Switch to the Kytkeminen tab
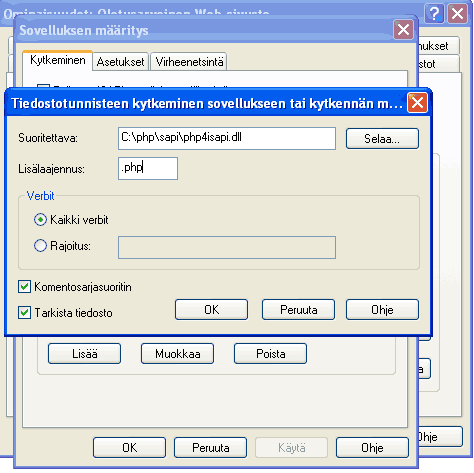The image size is (474, 473). (58, 60)
